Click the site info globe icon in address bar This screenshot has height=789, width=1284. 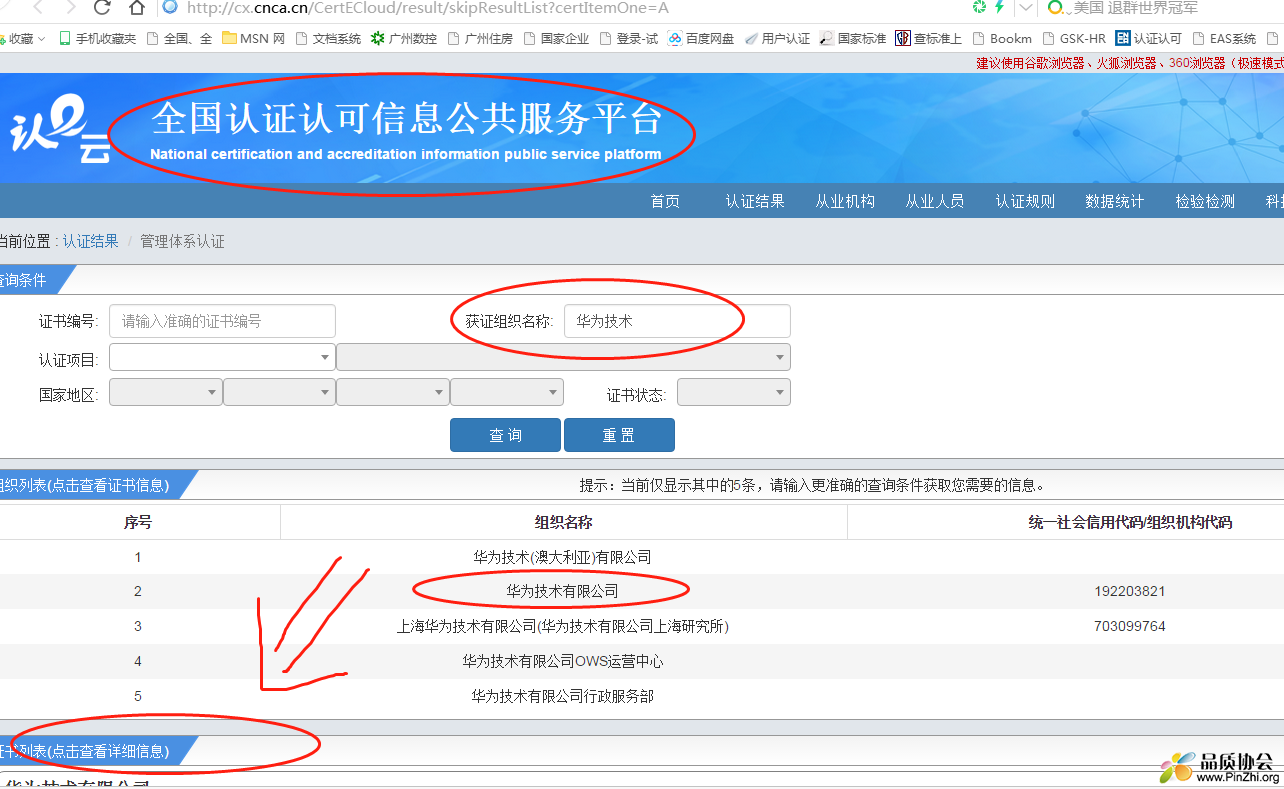click(170, 7)
